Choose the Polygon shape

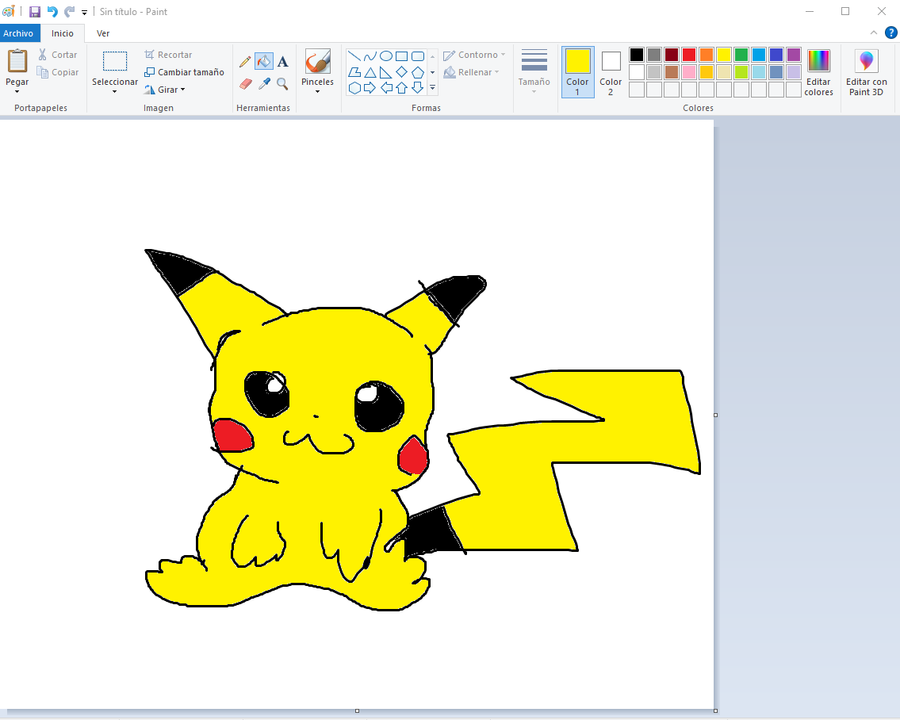click(x=355, y=72)
